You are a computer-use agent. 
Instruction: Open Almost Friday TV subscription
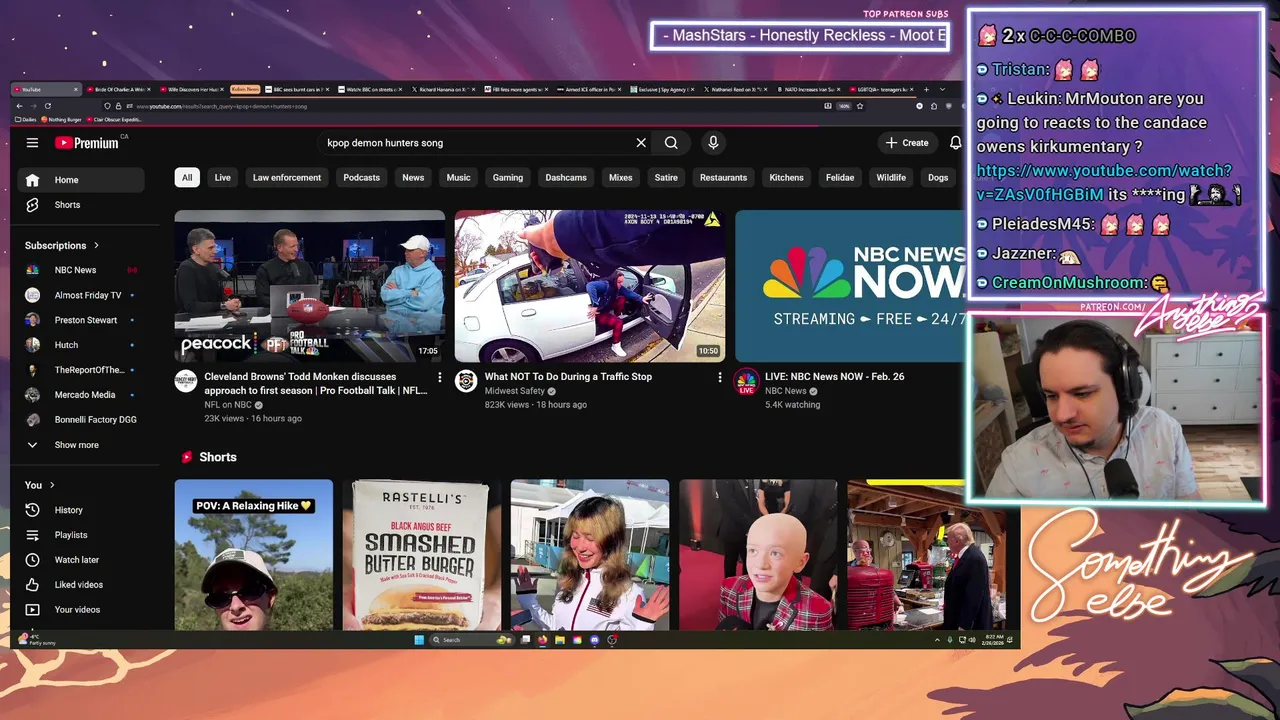tap(81, 295)
